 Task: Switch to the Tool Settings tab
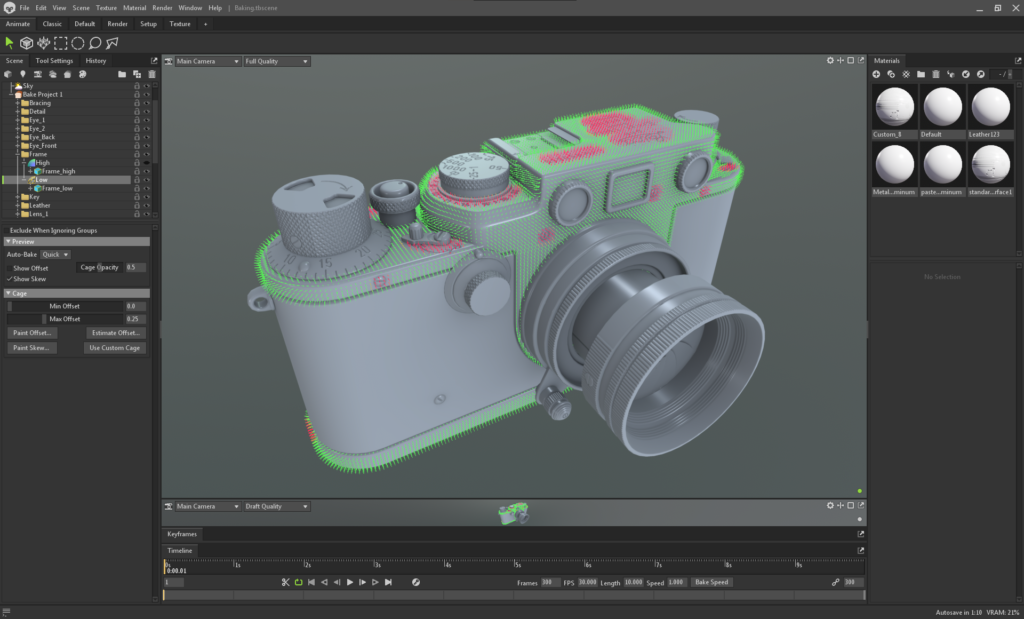coord(54,61)
